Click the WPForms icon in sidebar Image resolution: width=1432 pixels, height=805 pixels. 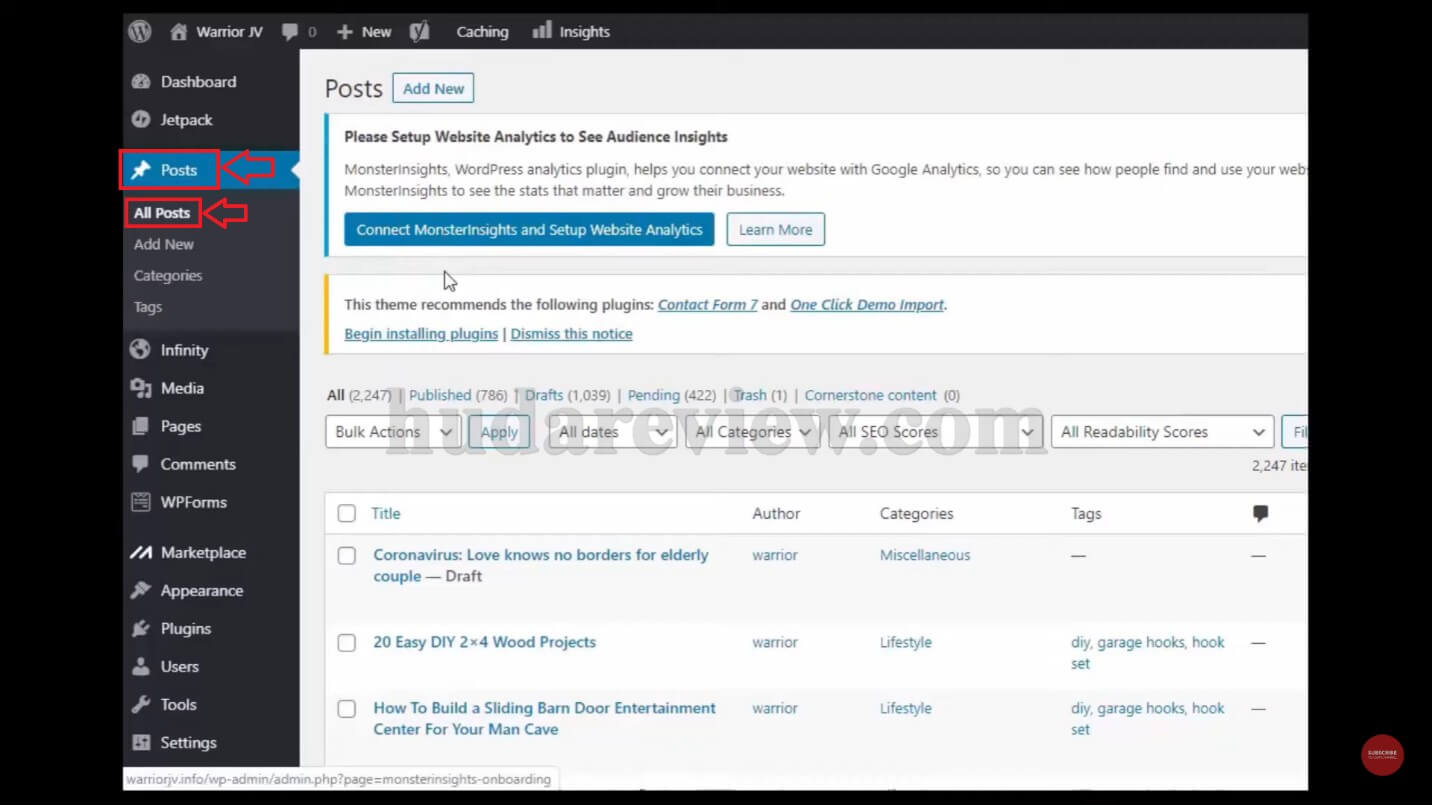pyautogui.click(x=141, y=502)
